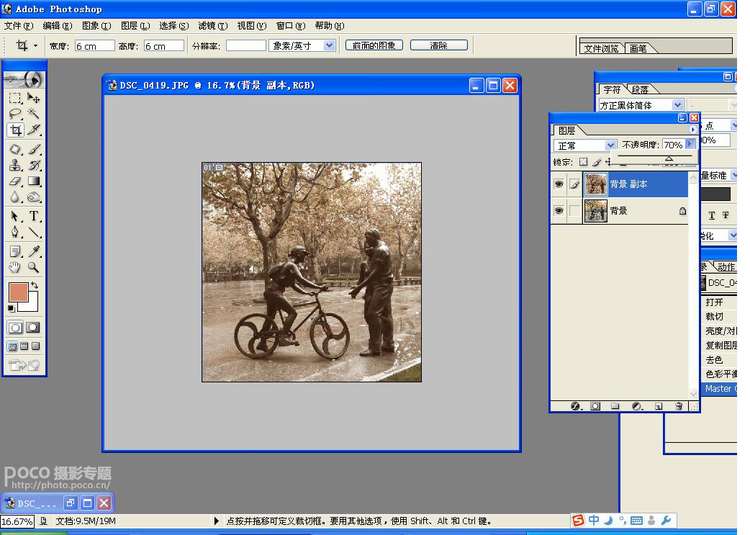Select the Lasso tool

(15, 114)
